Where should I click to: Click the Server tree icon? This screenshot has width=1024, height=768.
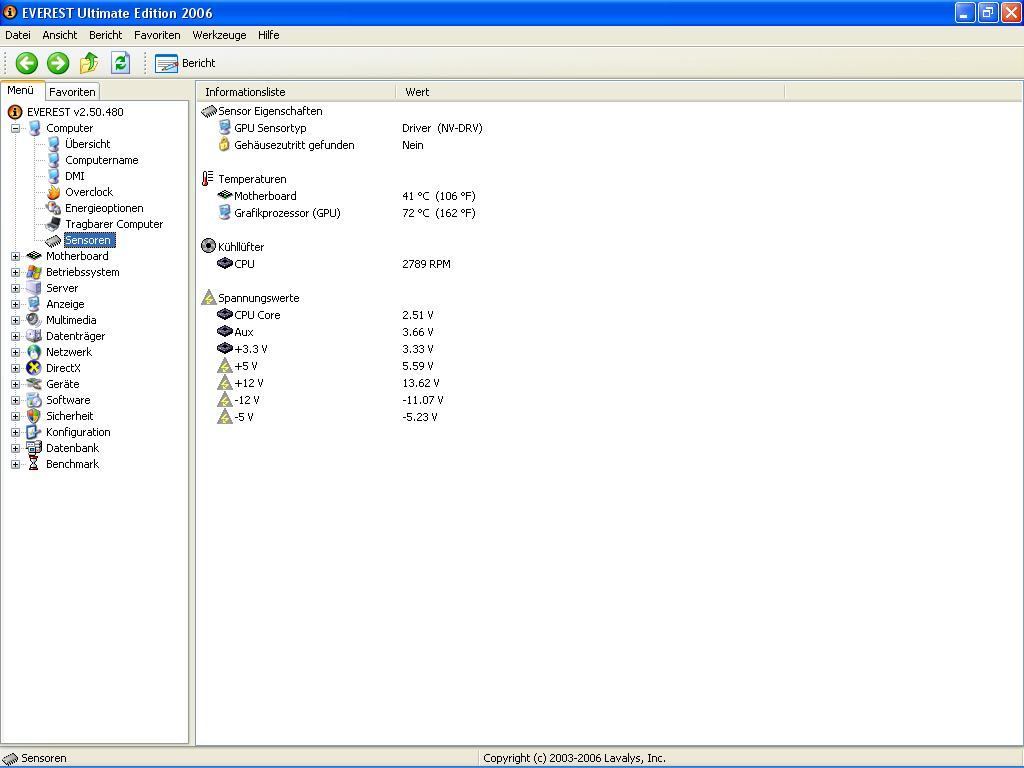coord(34,288)
